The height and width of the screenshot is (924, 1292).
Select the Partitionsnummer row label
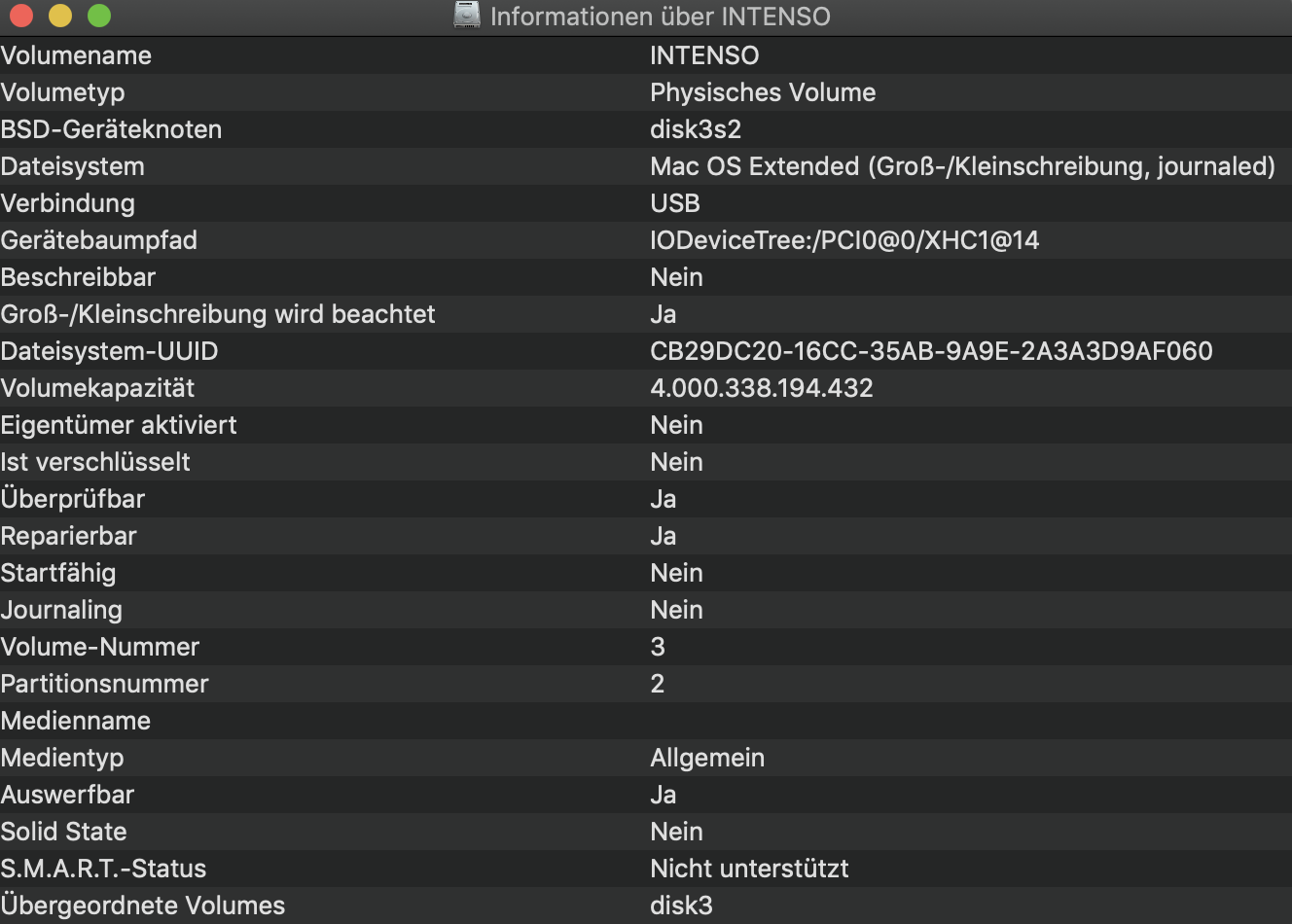coord(104,684)
